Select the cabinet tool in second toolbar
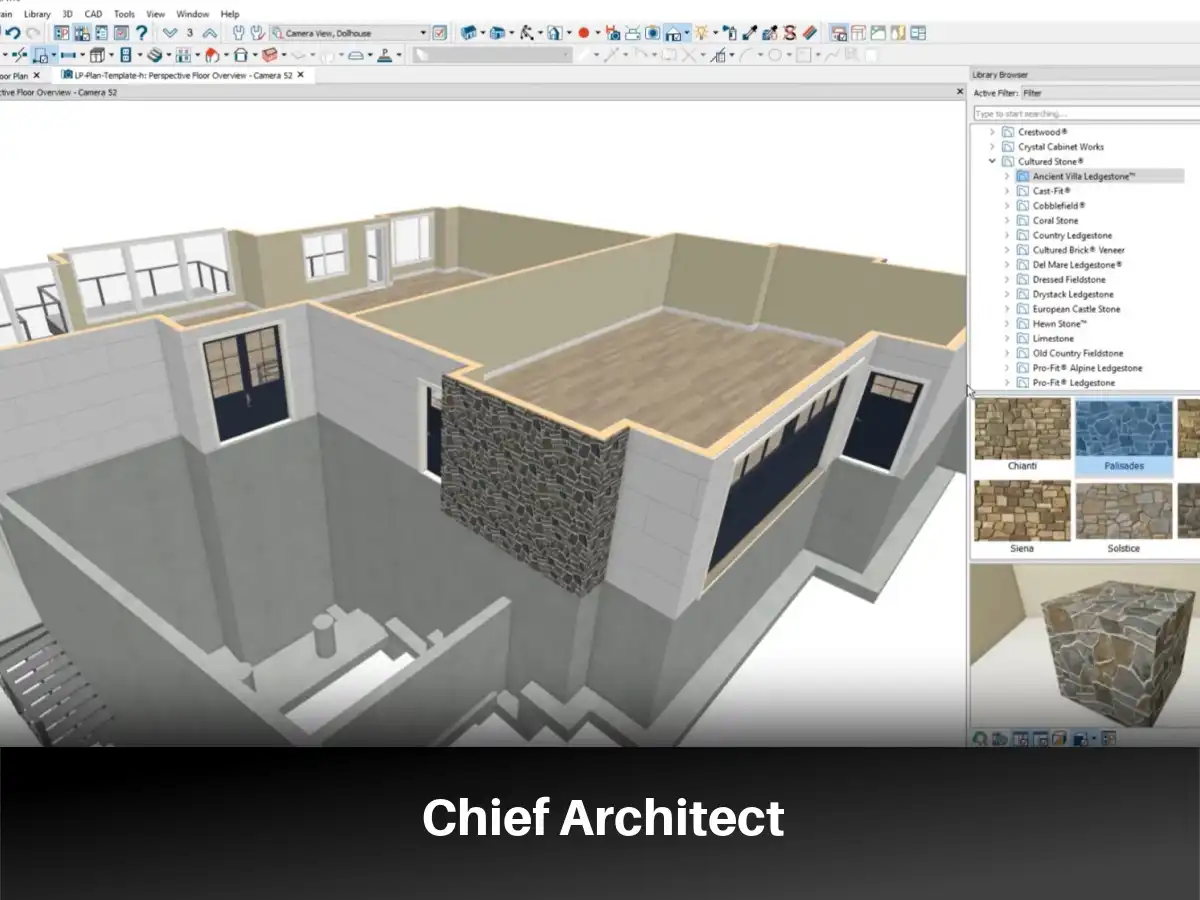This screenshot has height=900, width=1200. click(x=96, y=54)
